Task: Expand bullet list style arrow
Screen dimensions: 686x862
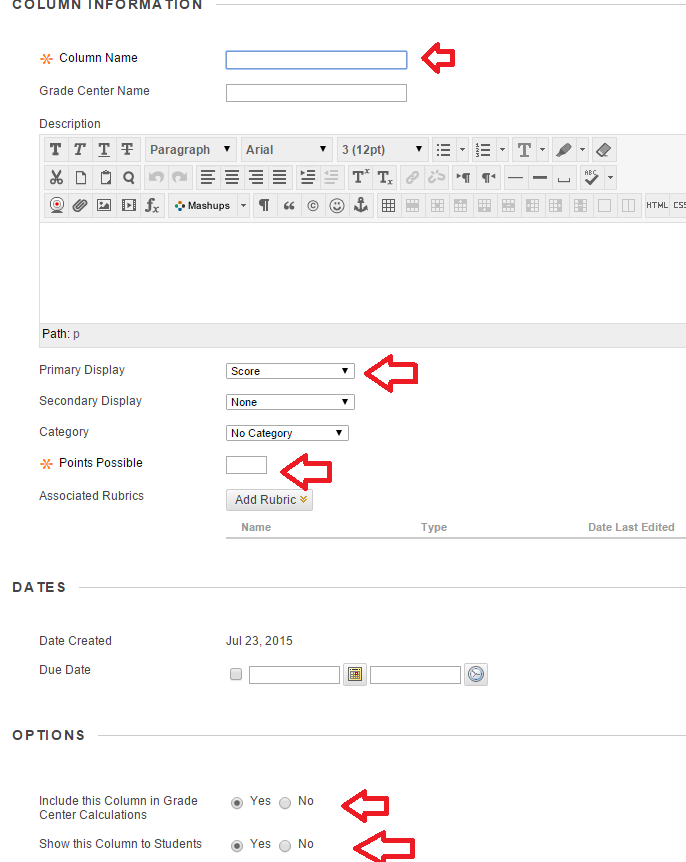Action: click(462, 150)
